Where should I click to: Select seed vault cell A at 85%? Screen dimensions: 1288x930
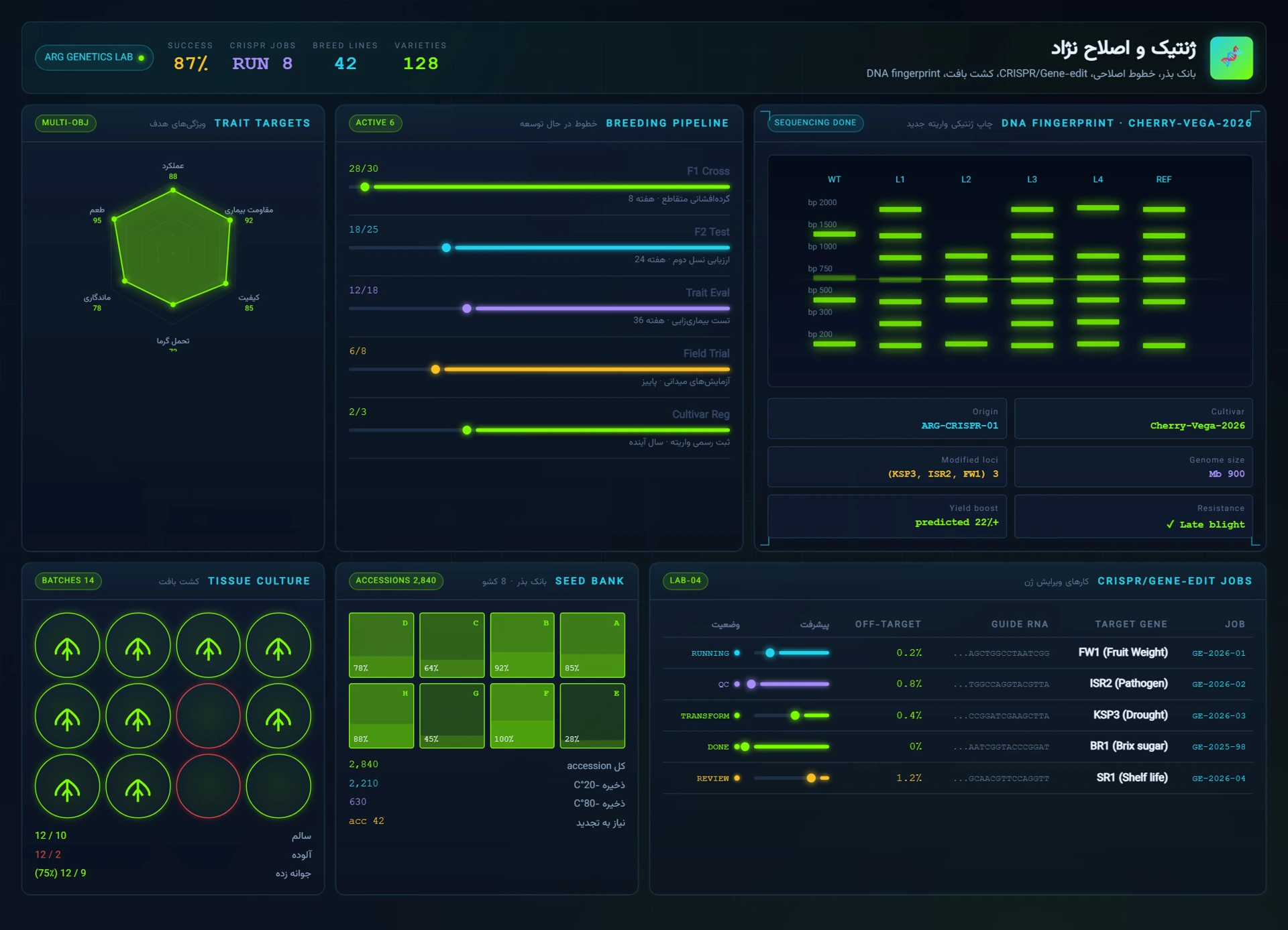tap(592, 645)
